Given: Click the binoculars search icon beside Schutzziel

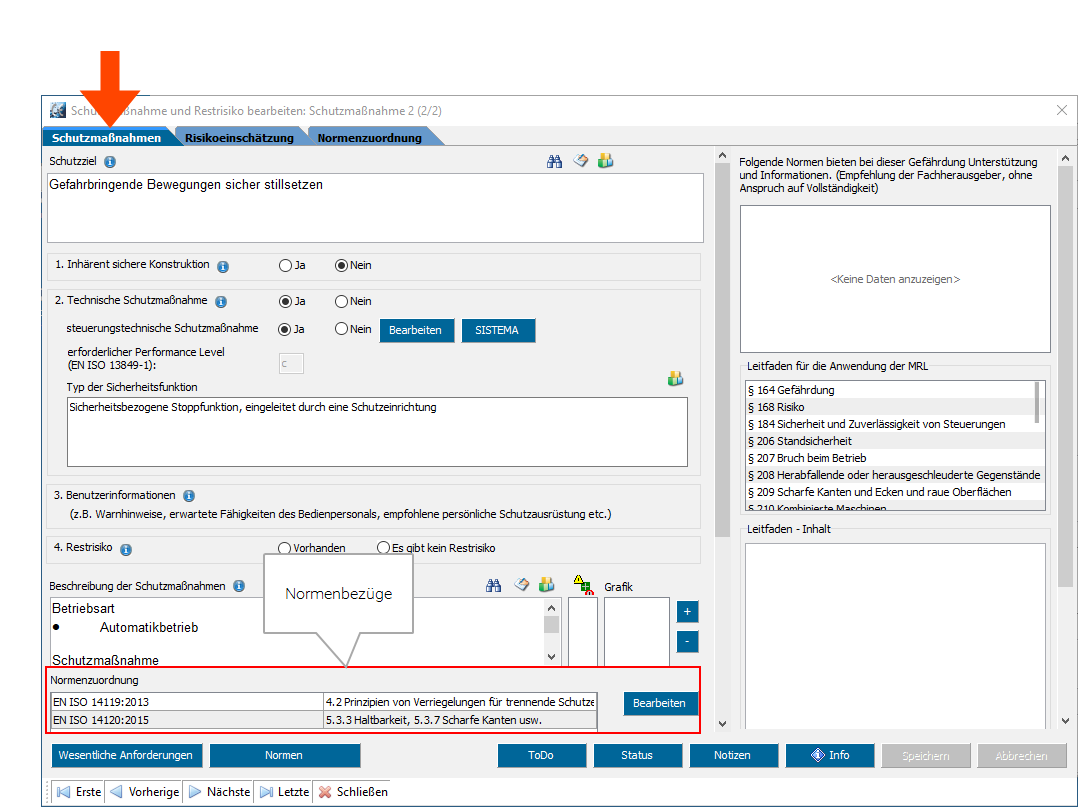Looking at the screenshot, I should coord(554,161).
